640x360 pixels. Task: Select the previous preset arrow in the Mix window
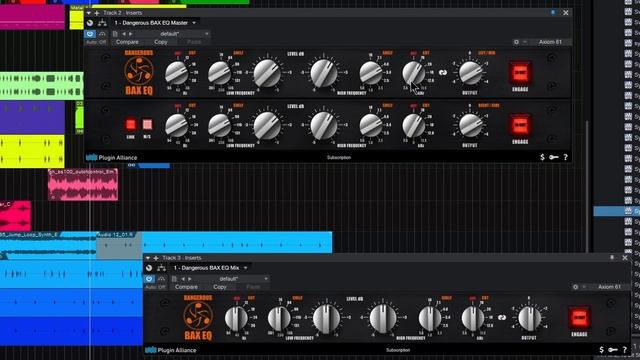183,279
